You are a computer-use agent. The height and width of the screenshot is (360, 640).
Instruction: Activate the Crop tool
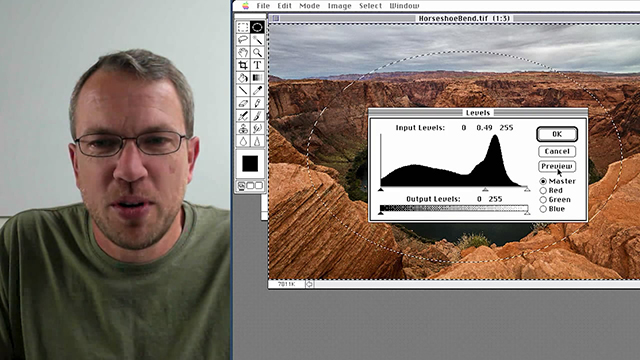[x=243, y=65]
